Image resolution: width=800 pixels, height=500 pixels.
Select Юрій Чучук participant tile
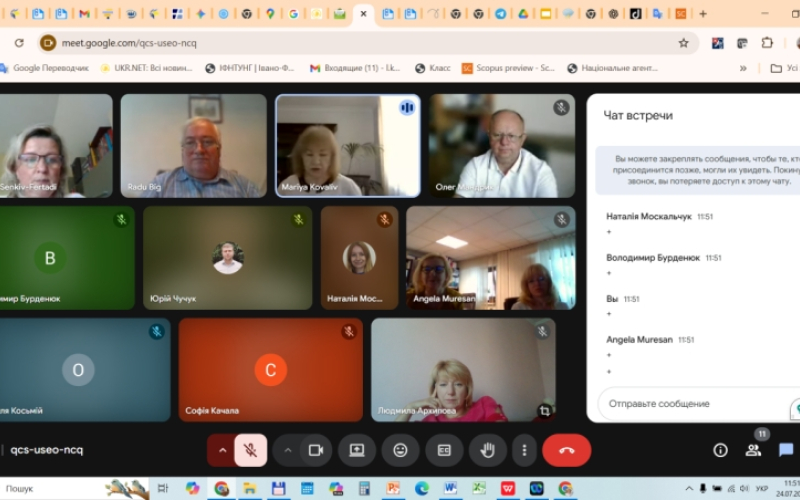(x=228, y=258)
